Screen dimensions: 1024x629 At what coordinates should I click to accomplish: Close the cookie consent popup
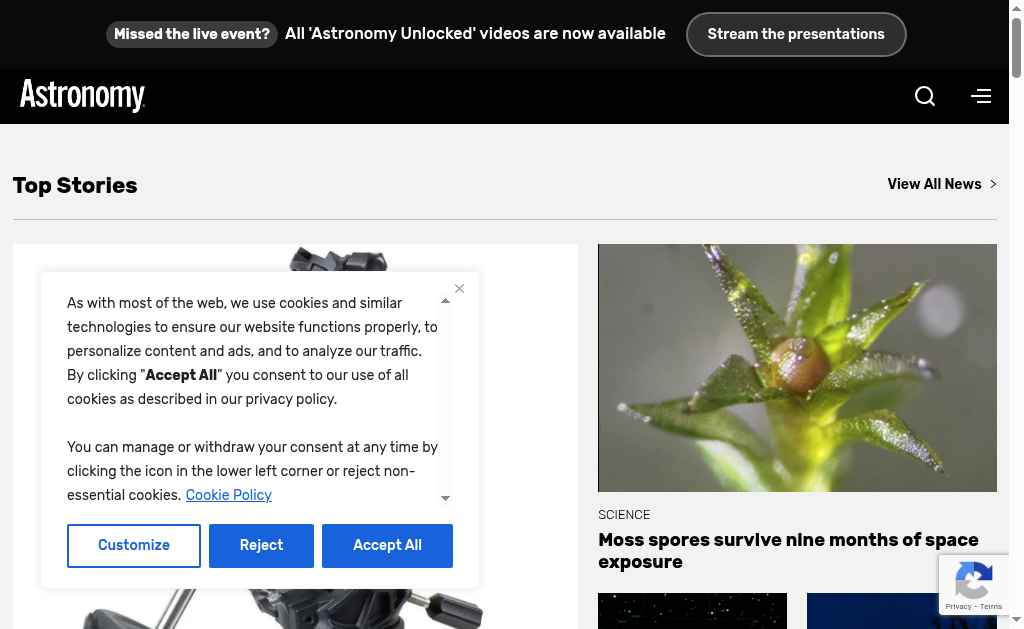point(459,289)
